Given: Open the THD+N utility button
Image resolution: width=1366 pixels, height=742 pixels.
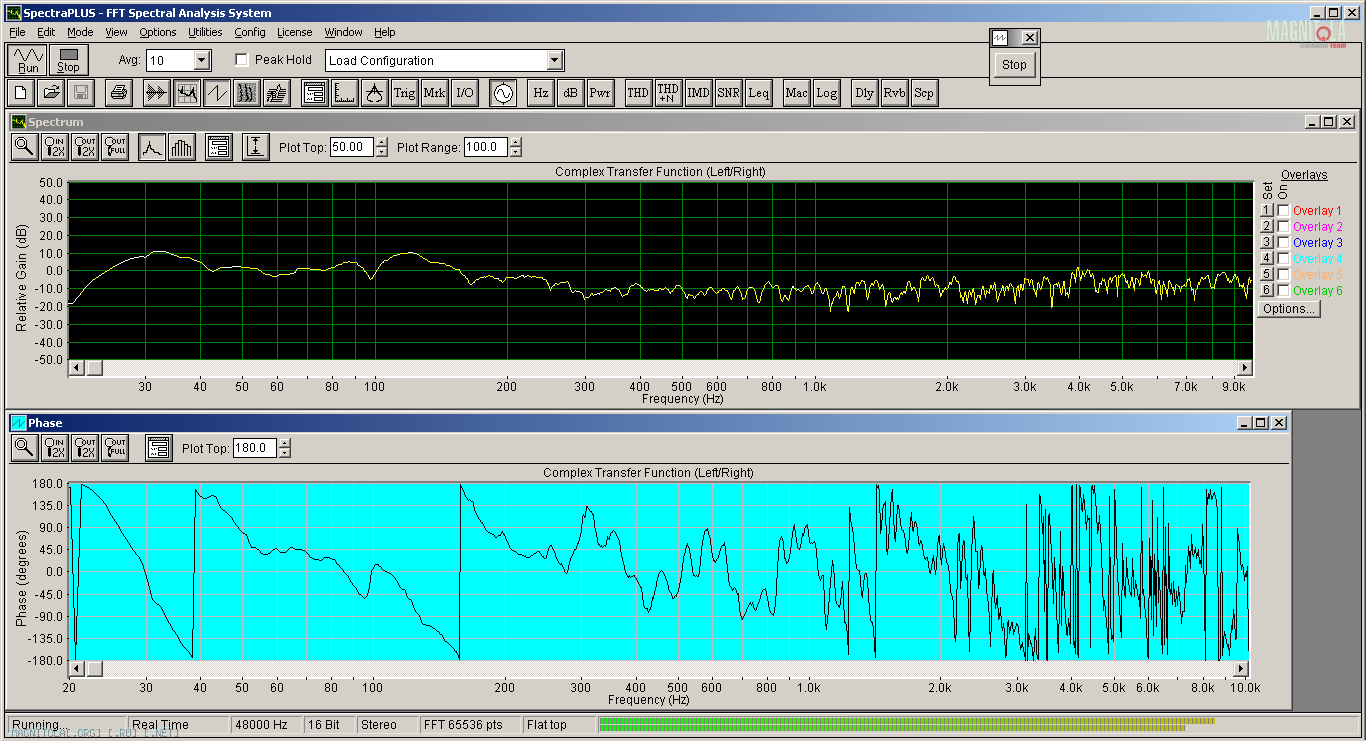Looking at the screenshot, I should [x=668, y=93].
